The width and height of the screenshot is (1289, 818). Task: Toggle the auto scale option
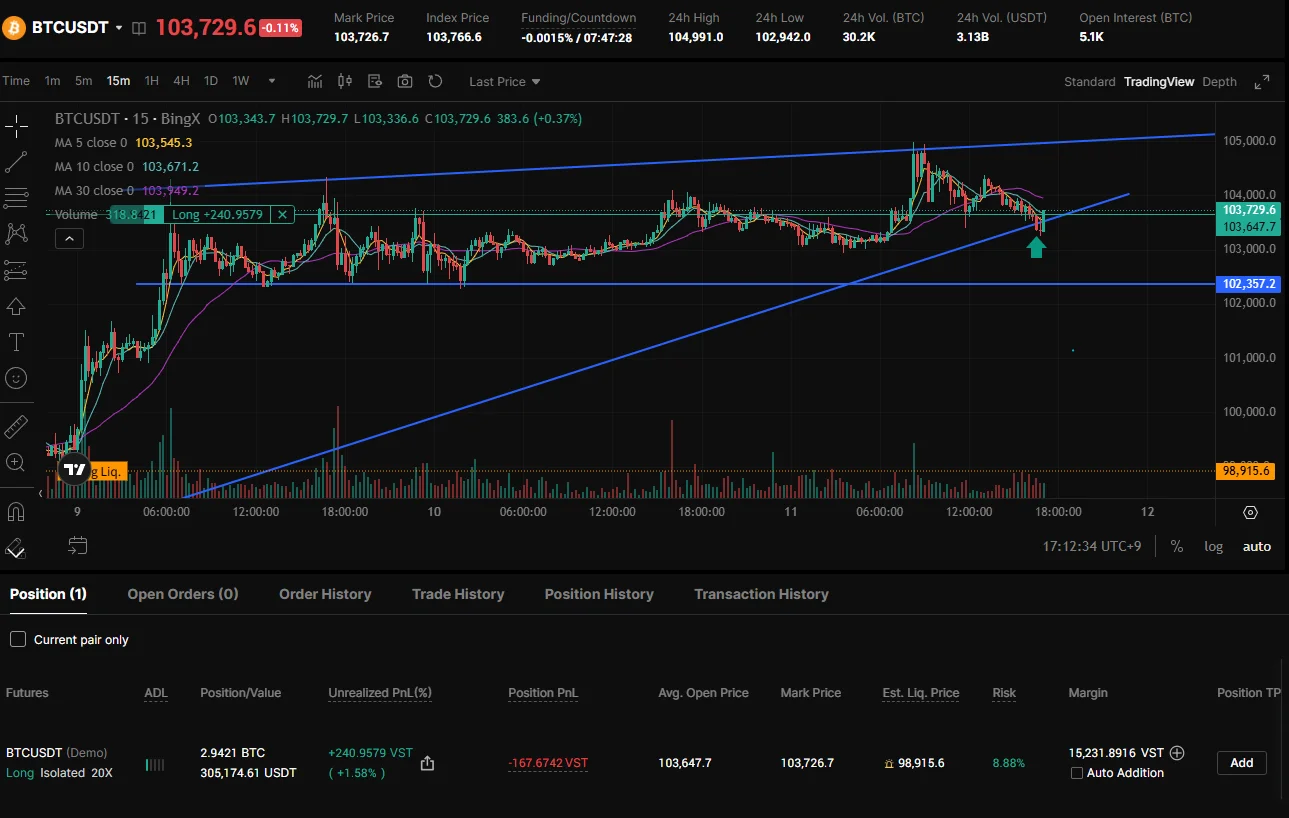point(1257,546)
